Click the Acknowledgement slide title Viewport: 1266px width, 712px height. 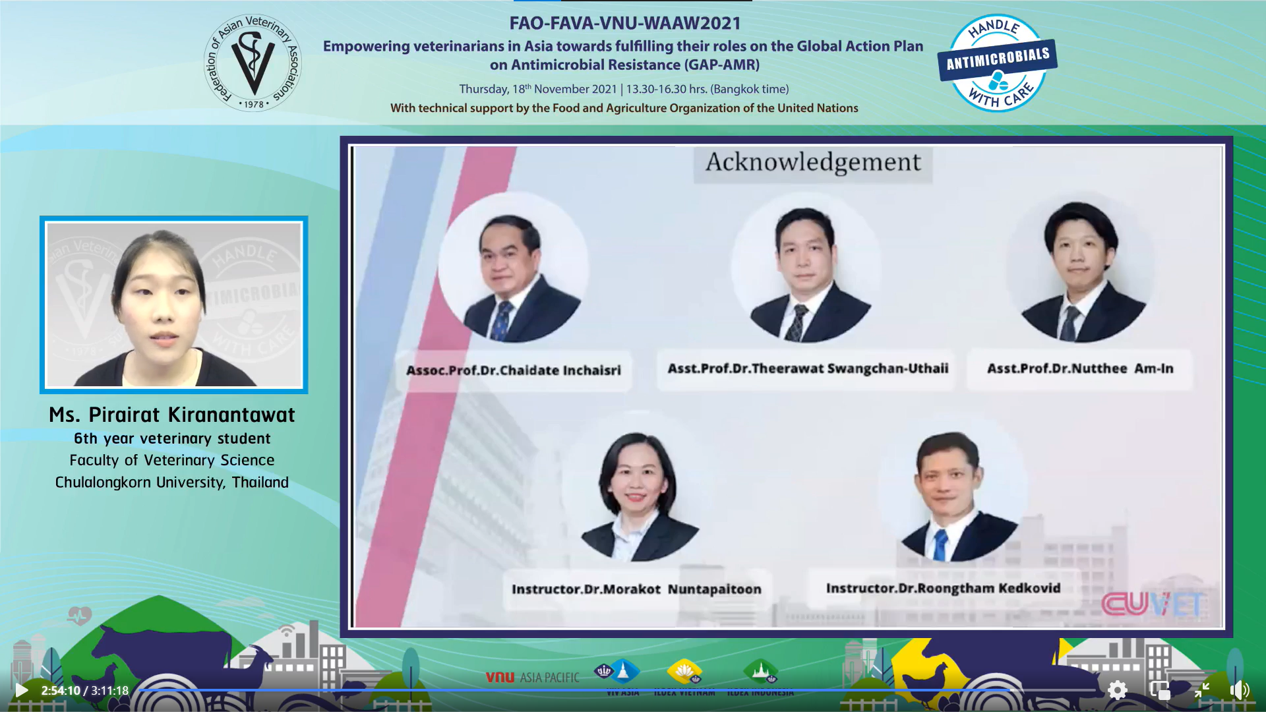[813, 163]
